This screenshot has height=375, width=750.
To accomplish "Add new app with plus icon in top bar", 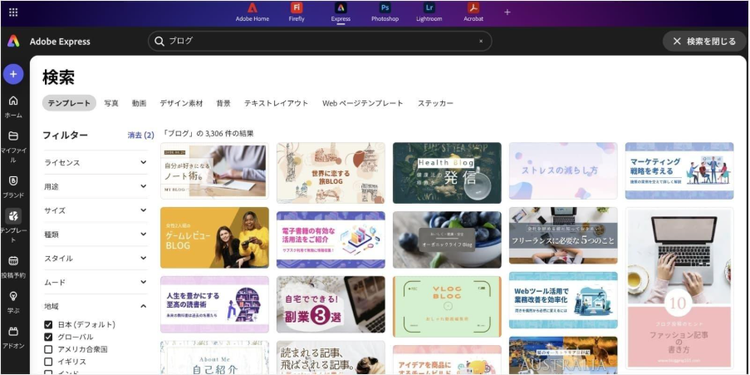I will [x=507, y=12].
